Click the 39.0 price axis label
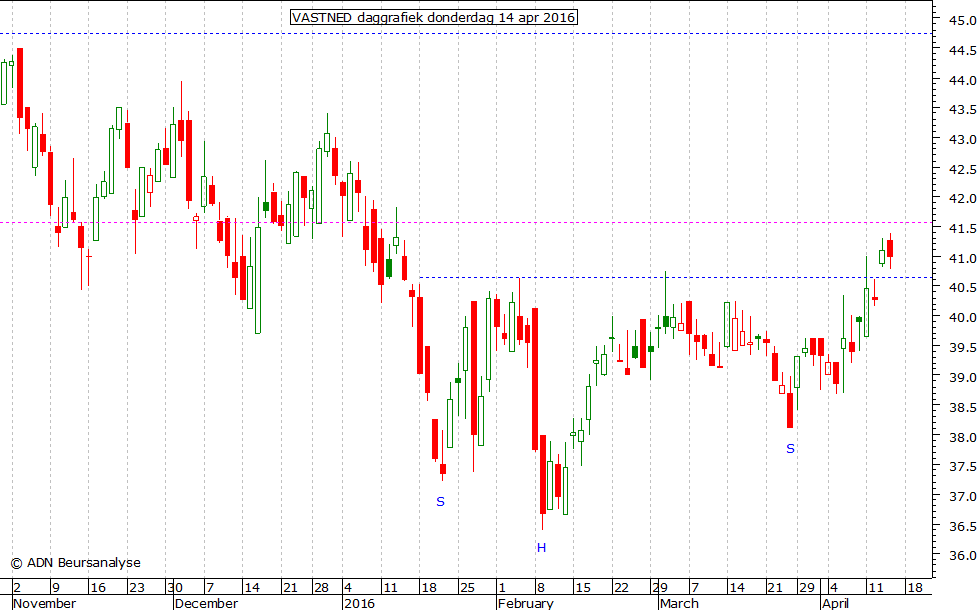This screenshot has width=980, height=610. pos(962,378)
